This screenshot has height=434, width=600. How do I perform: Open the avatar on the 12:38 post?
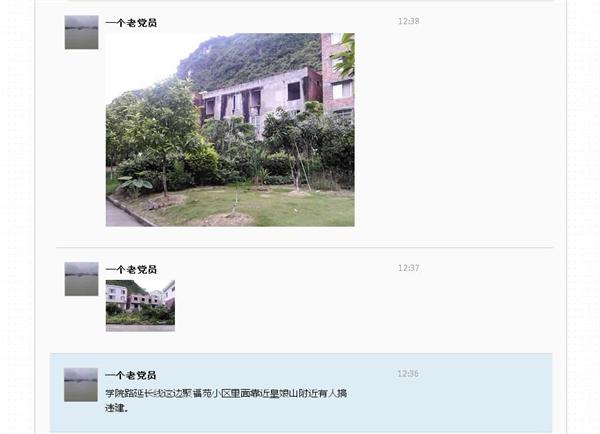82,32
